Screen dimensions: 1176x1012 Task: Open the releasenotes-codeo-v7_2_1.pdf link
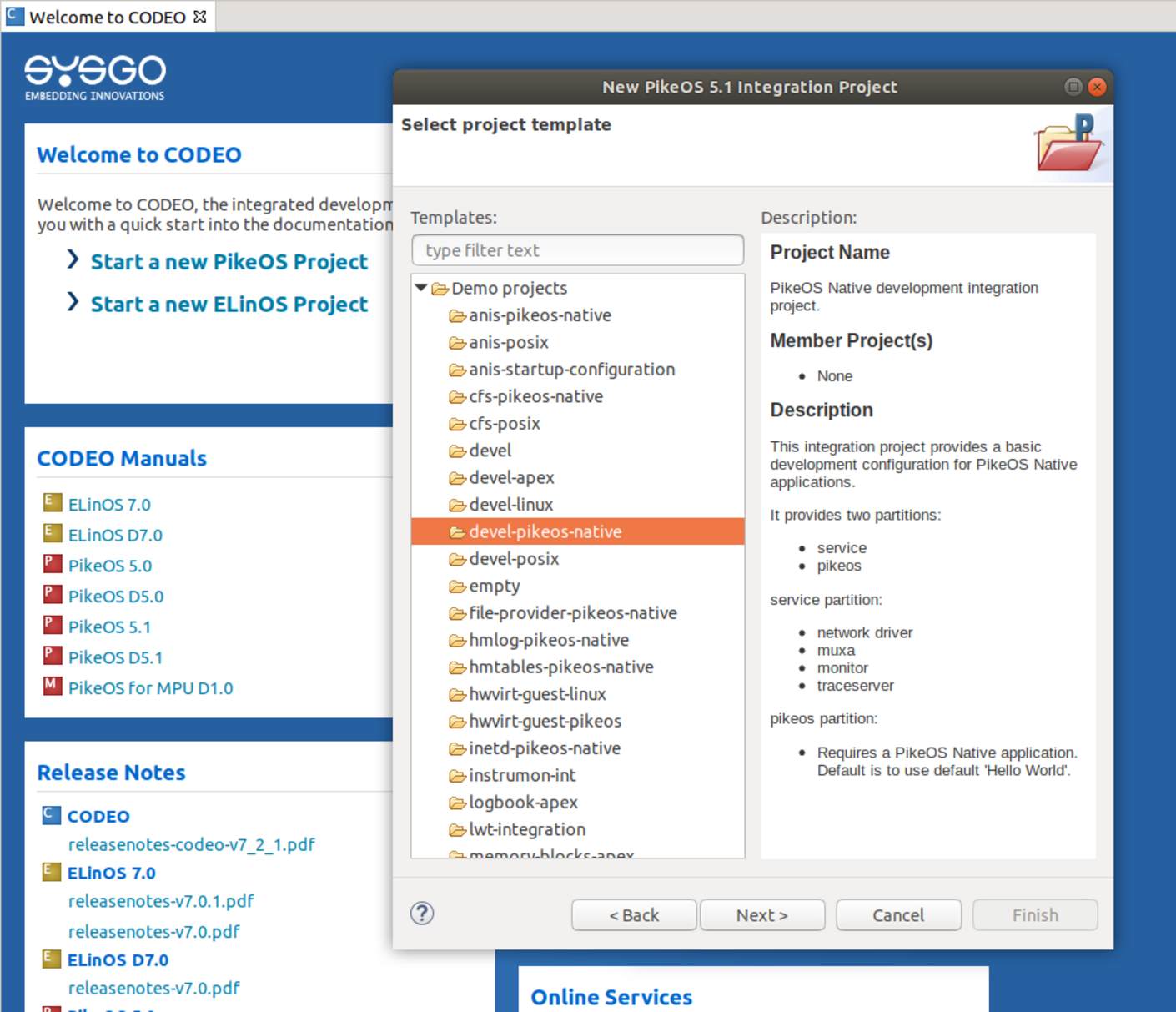point(191,844)
